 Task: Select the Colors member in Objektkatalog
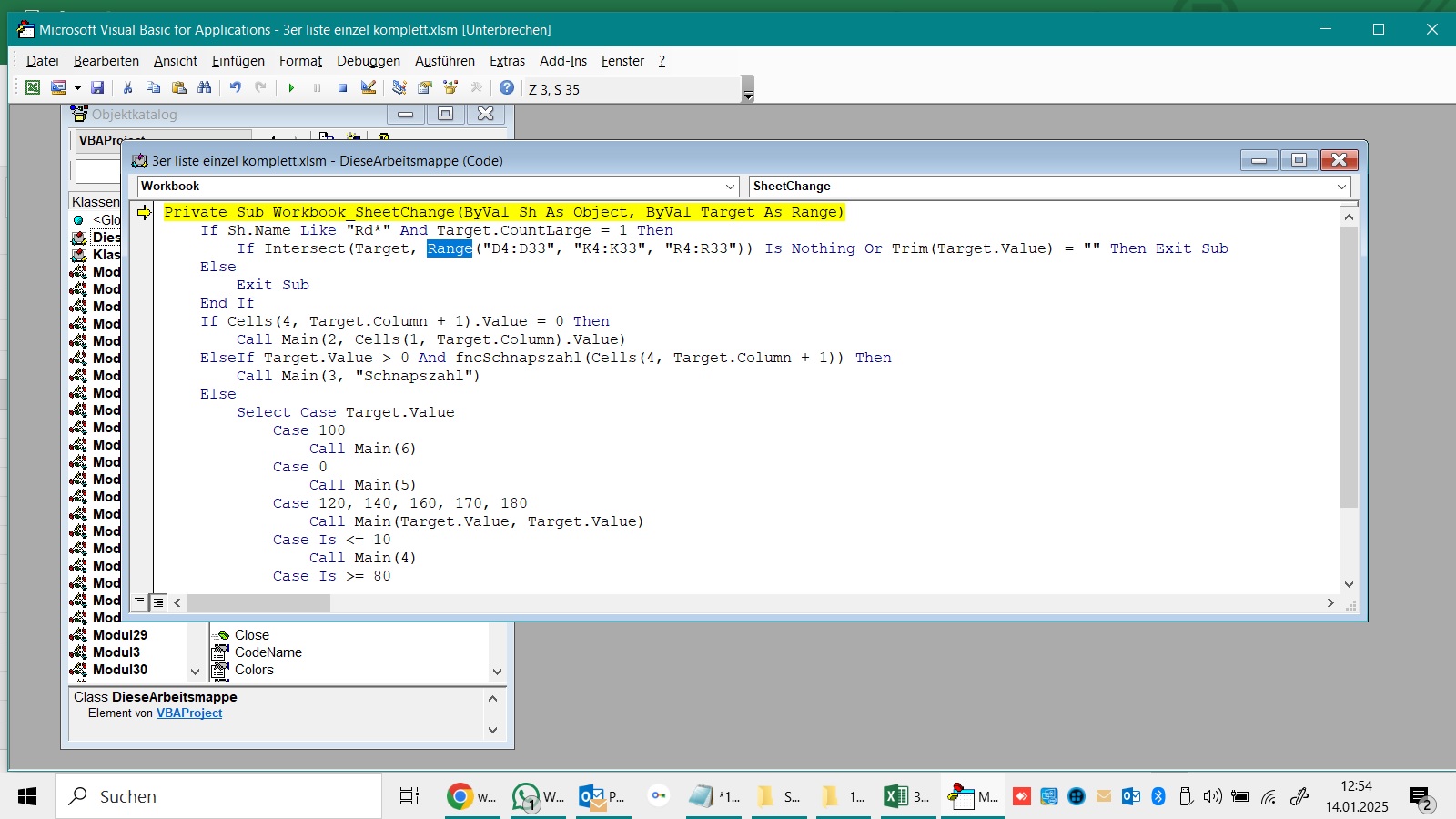[253, 670]
